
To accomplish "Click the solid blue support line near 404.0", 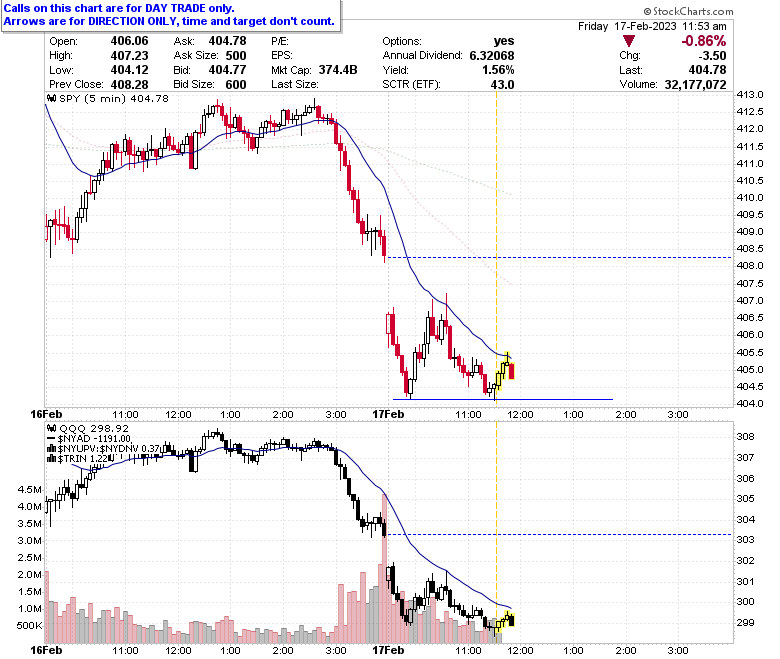I will coord(502,399).
